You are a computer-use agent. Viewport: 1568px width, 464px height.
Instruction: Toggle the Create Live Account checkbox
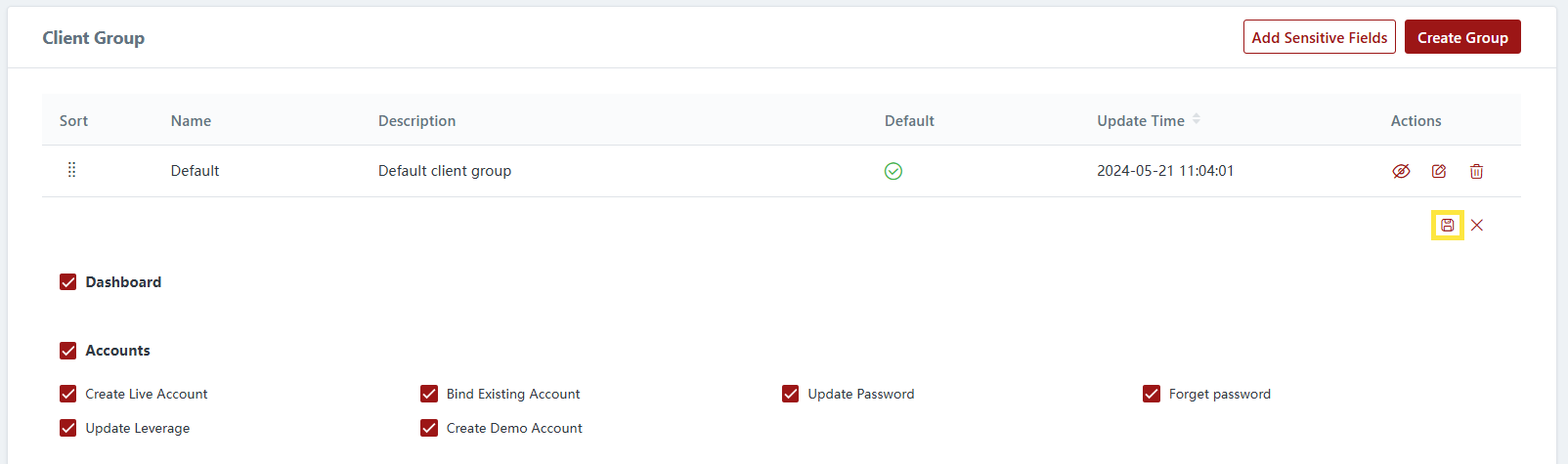pyautogui.click(x=68, y=394)
